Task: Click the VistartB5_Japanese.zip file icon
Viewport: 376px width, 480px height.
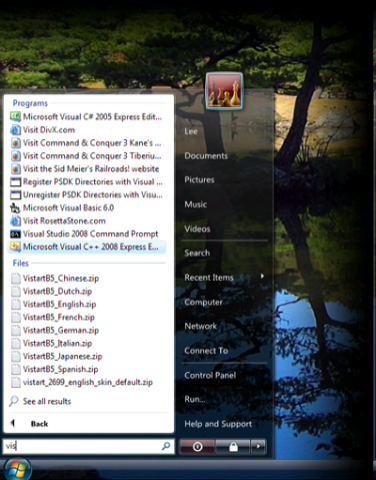Action: click(x=16, y=356)
